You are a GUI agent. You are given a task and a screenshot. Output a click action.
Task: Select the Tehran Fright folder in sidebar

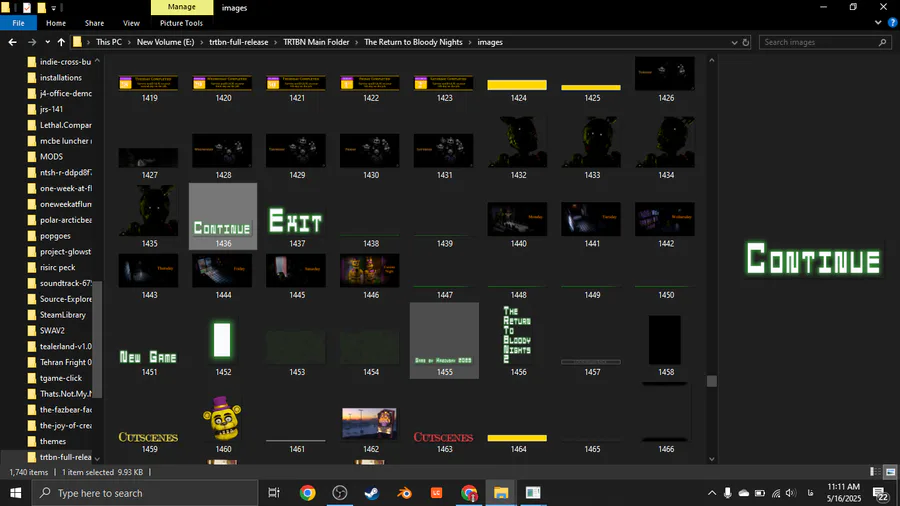pos(60,363)
